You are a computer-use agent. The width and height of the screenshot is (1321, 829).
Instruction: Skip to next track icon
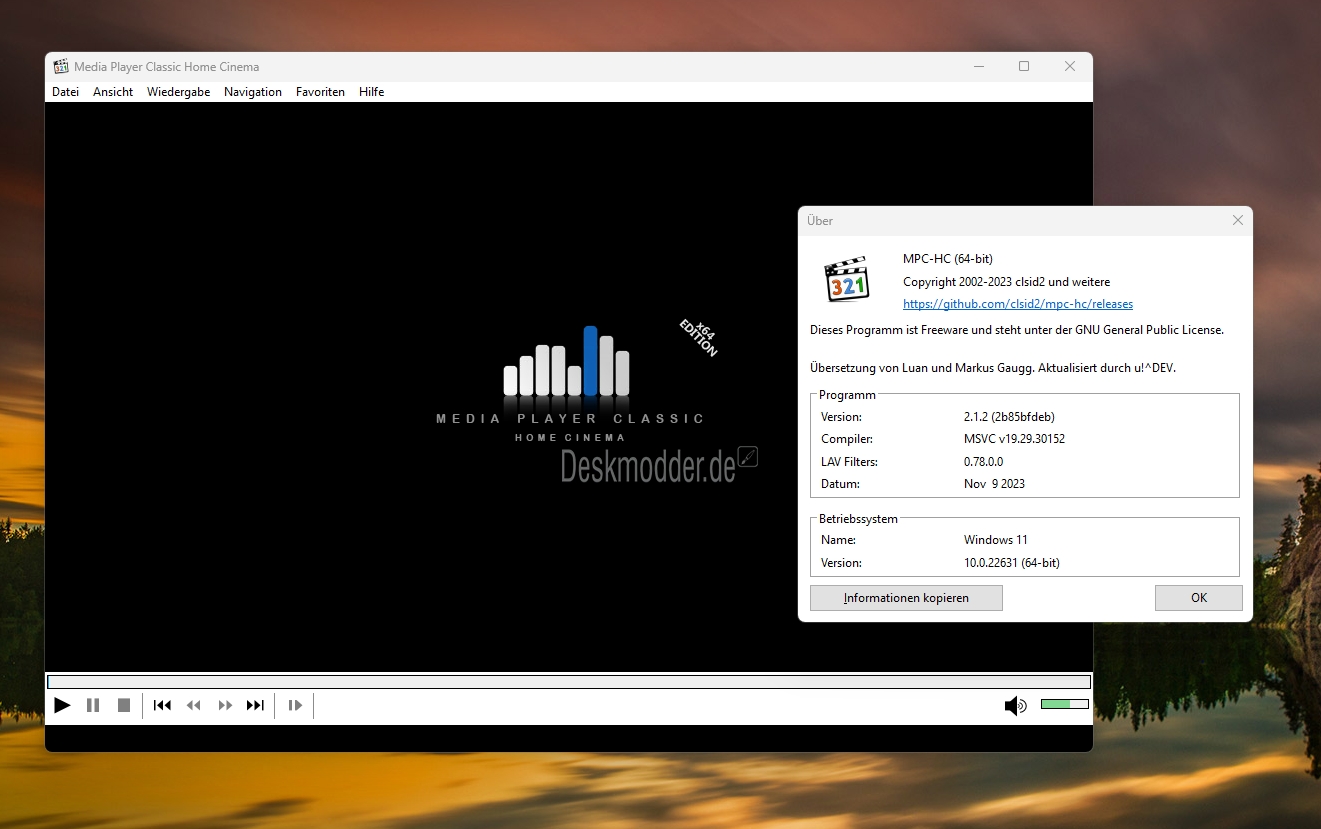[x=255, y=705]
